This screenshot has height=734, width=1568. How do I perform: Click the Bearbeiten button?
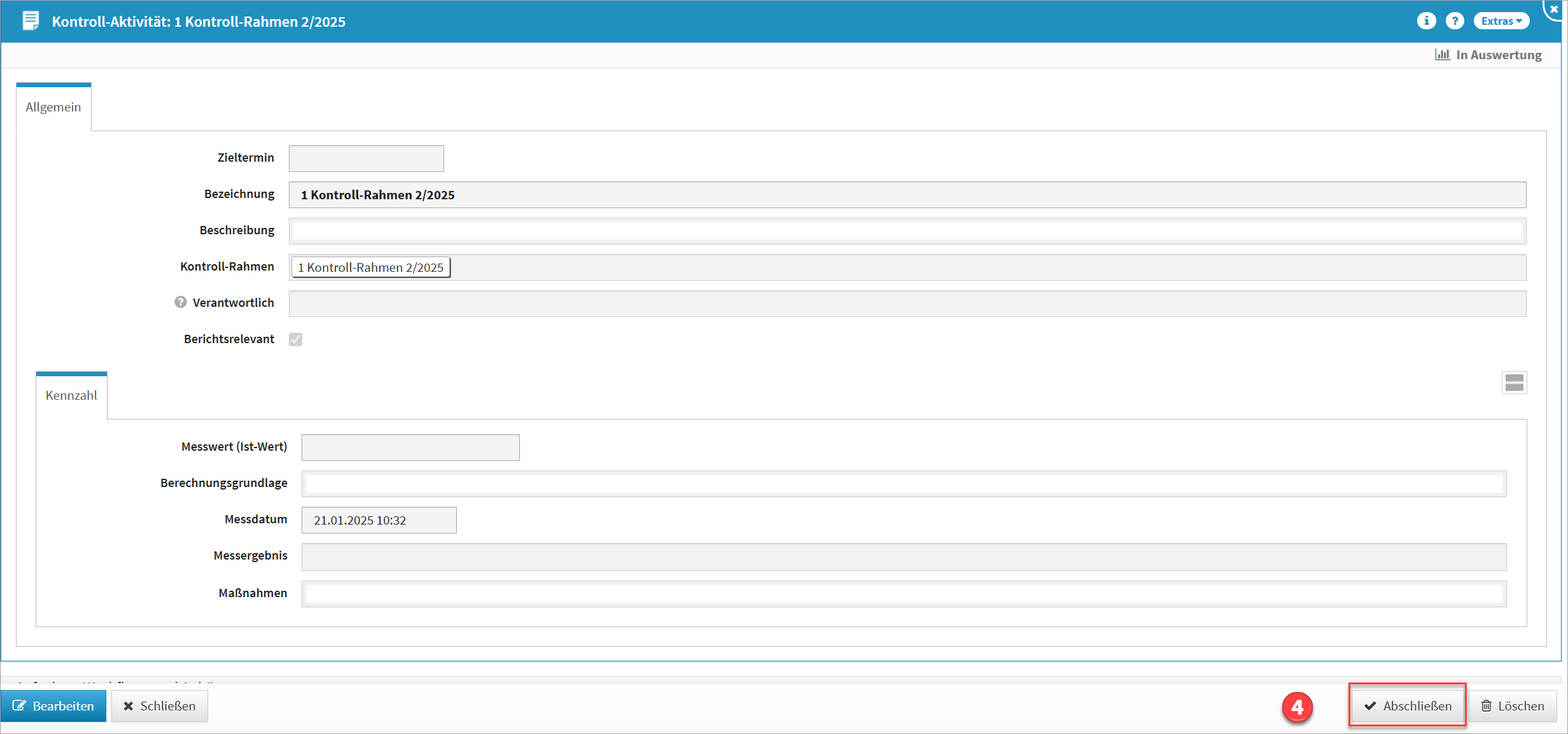53,706
